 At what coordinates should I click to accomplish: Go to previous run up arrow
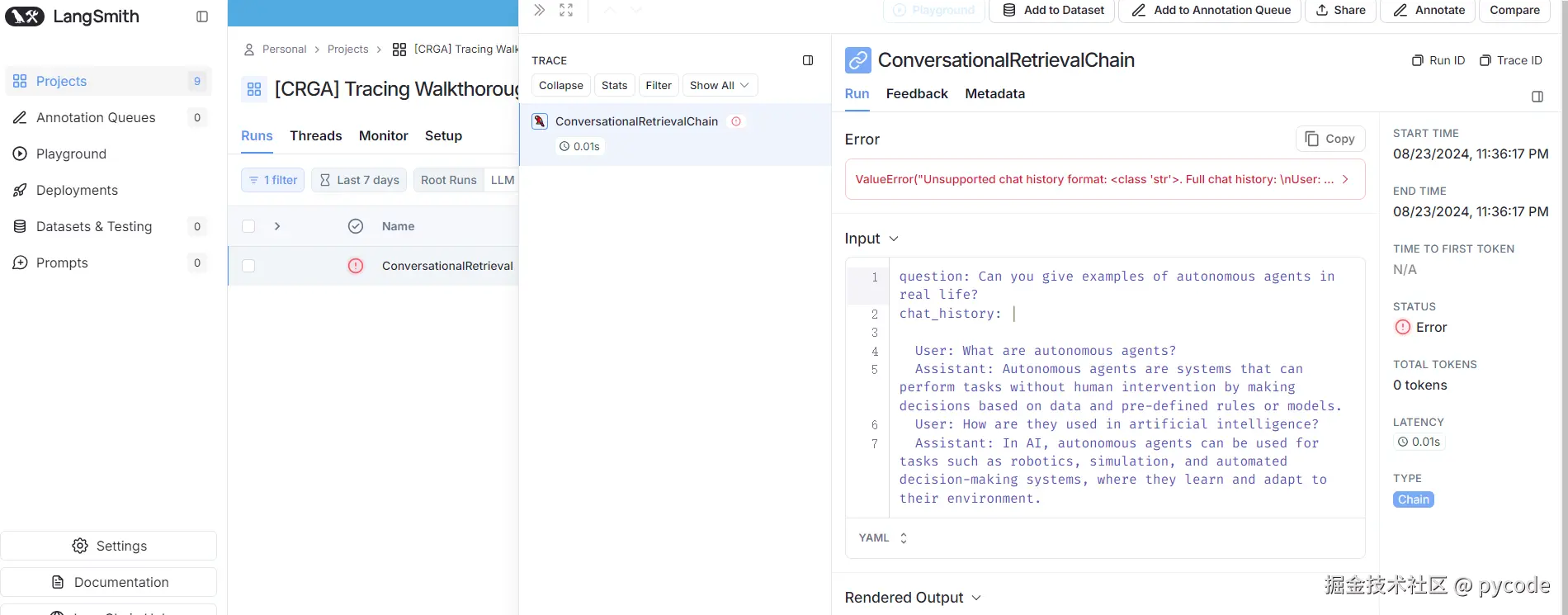(x=610, y=10)
